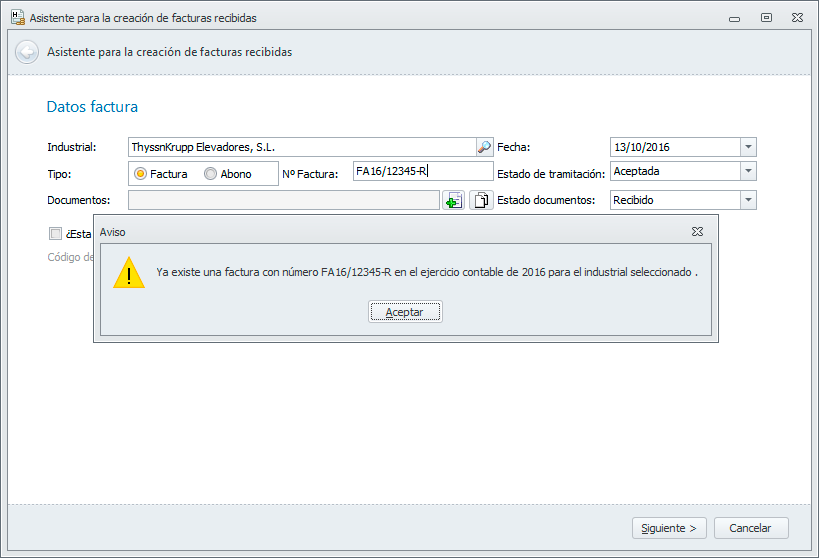Expand Estado documentos dropdown arrow
The image size is (819, 558).
(748, 200)
